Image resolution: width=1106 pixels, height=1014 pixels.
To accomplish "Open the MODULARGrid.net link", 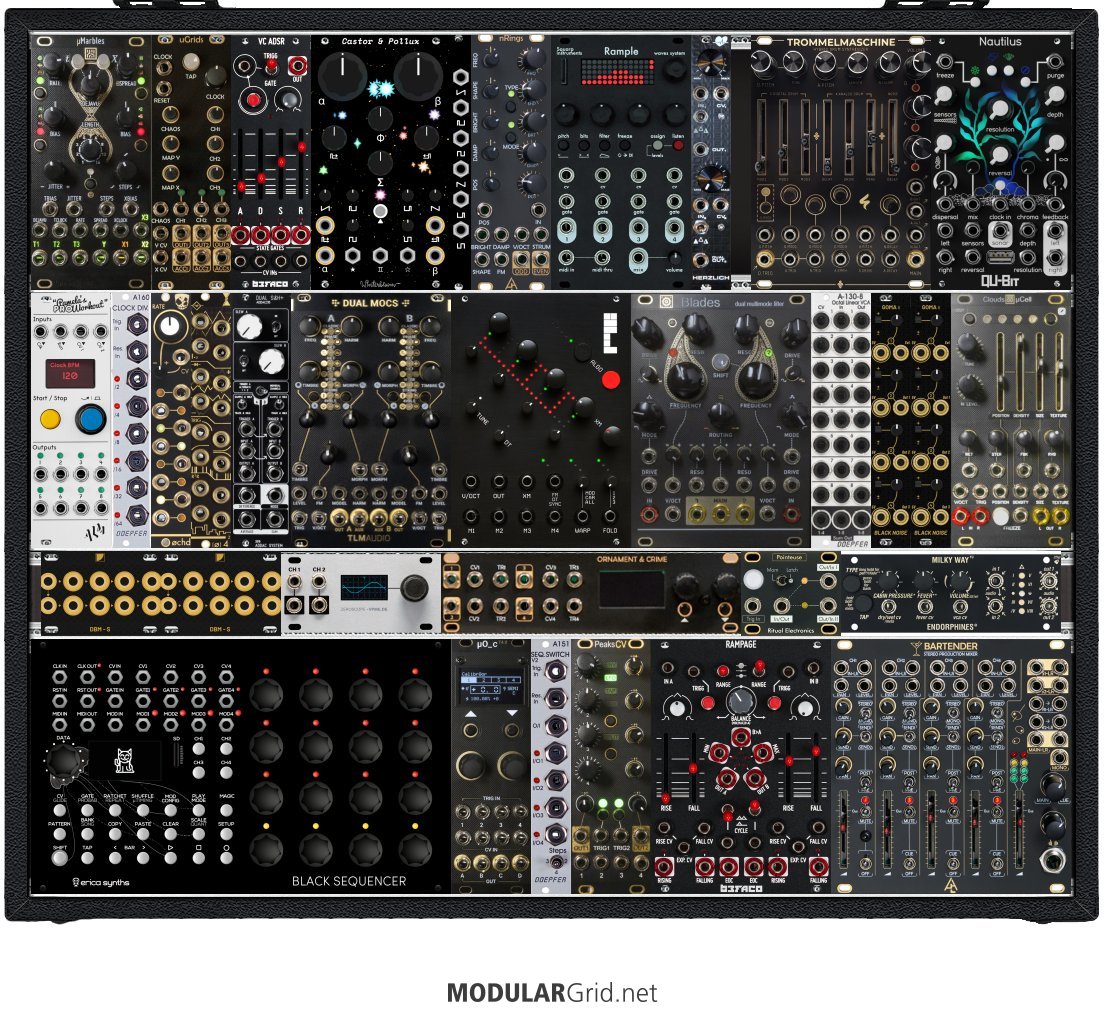I will click(x=552, y=992).
